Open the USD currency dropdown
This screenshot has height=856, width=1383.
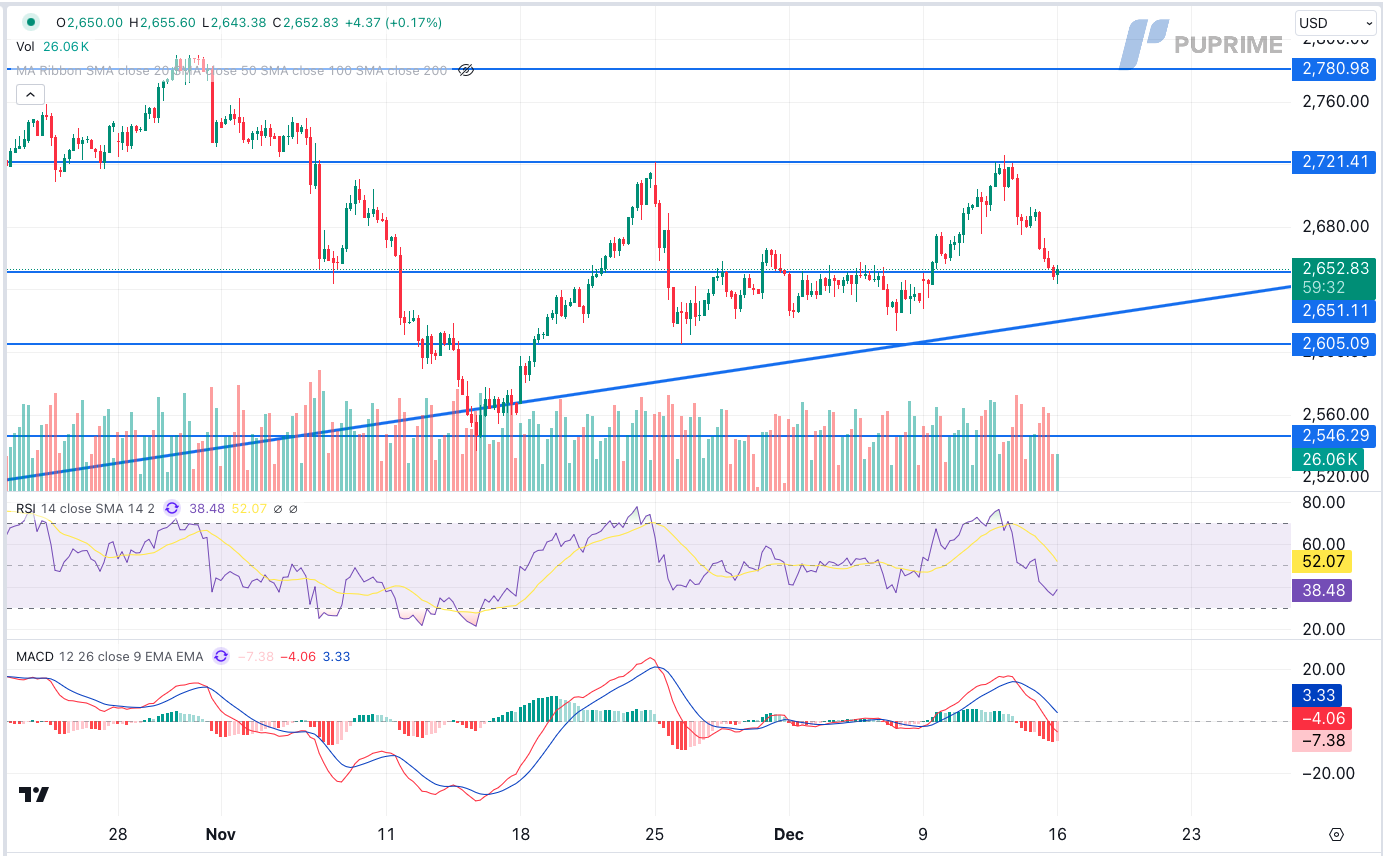tap(1335, 22)
